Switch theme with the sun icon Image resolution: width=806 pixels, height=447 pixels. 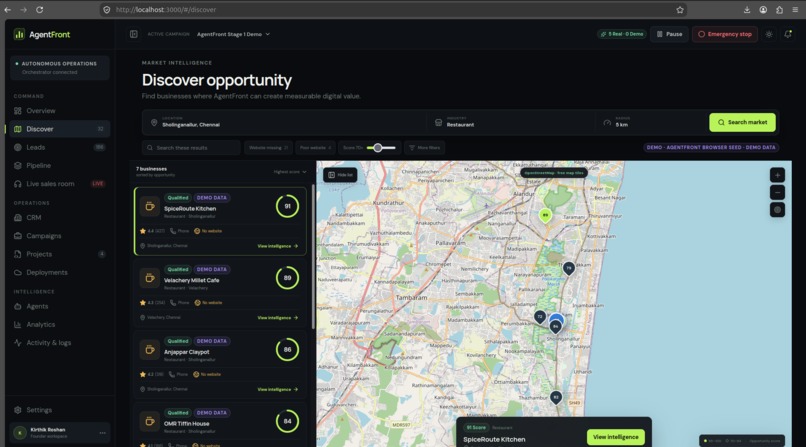[x=769, y=34]
